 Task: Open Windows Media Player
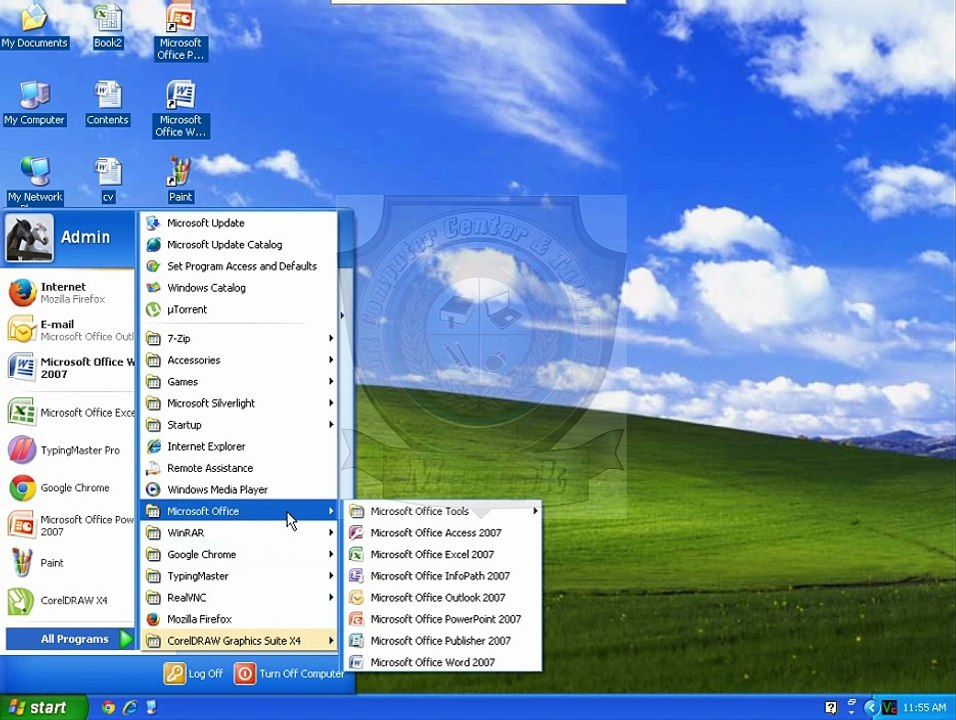[x=239, y=490]
